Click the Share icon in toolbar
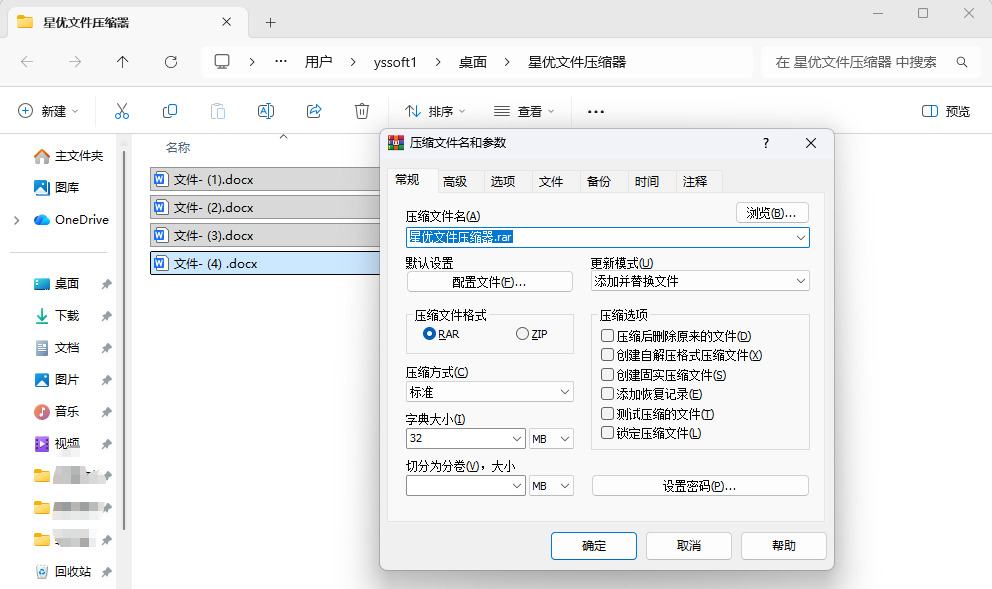Image resolution: width=992 pixels, height=589 pixels. point(314,111)
